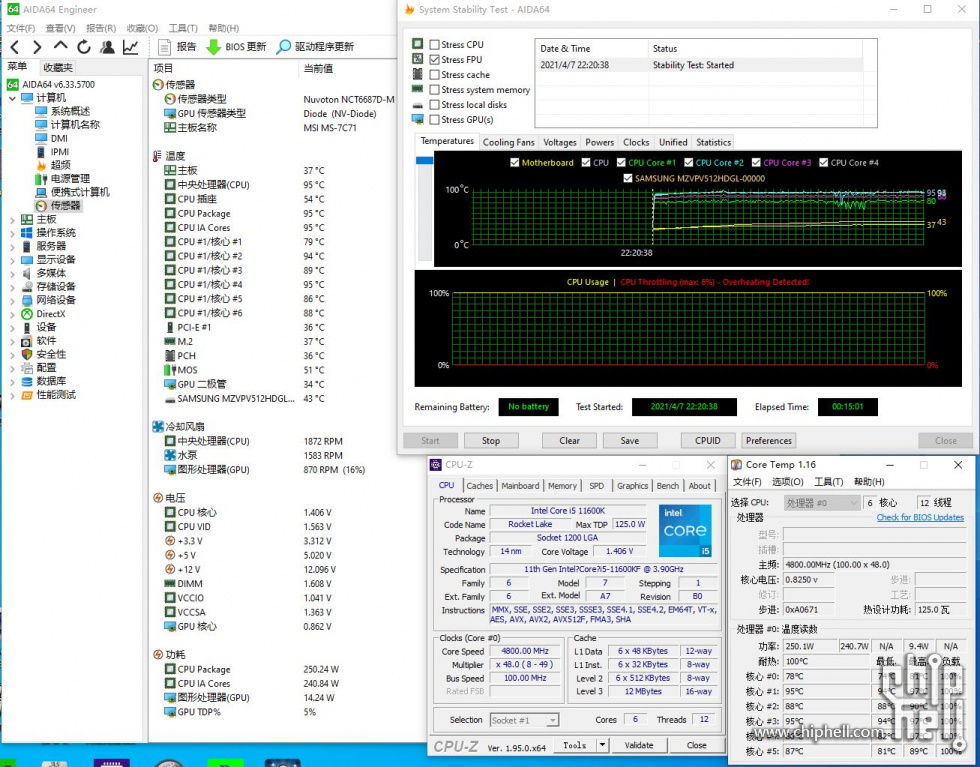
Task: Click the Core Temp 主频 frequency field
Action: coord(874,564)
